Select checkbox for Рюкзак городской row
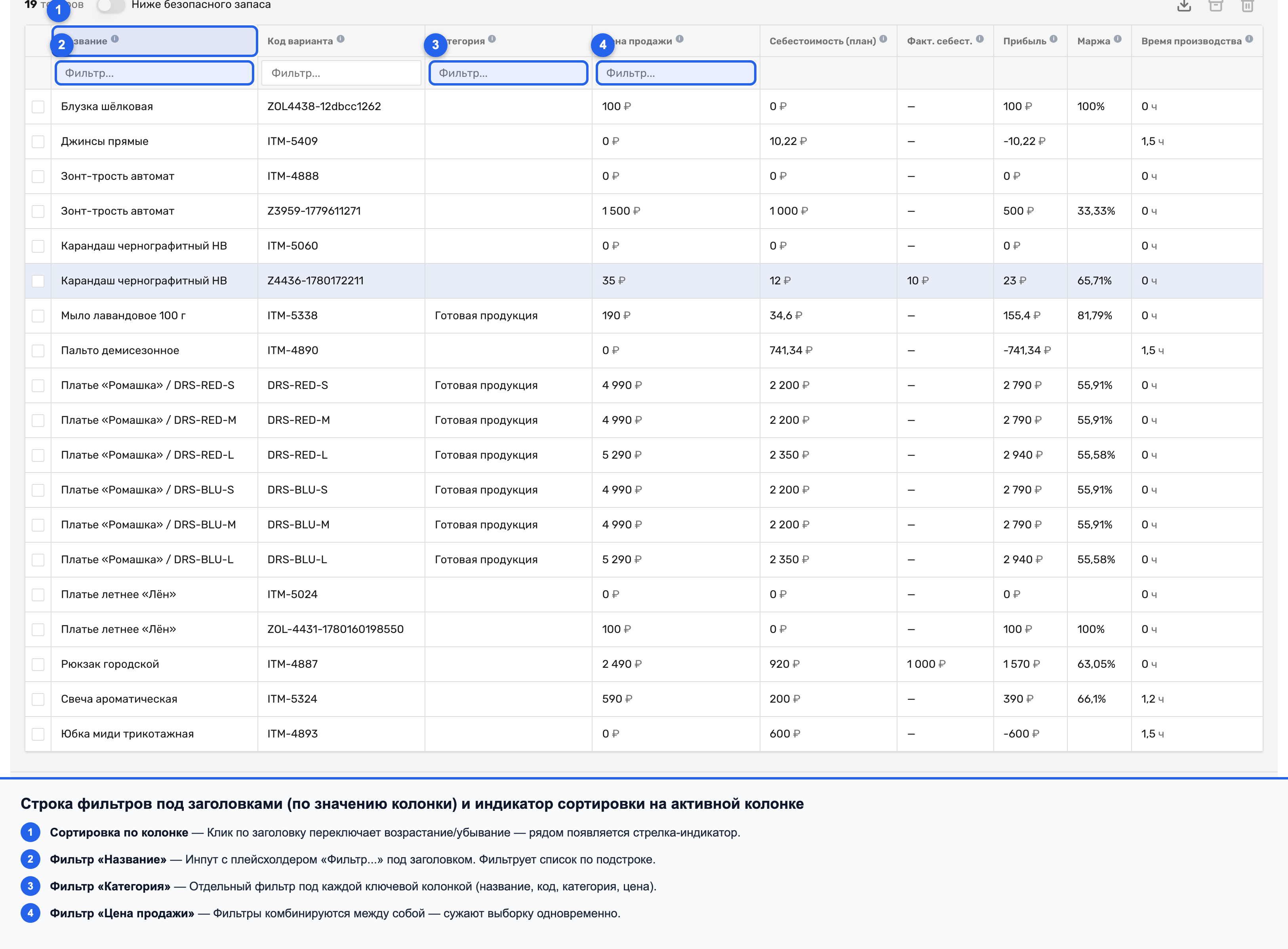 [38, 665]
